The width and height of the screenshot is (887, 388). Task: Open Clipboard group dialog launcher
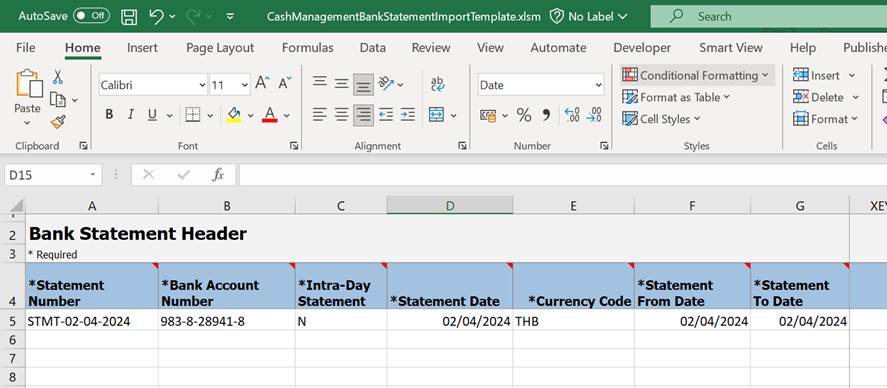pyautogui.click(x=84, y=146)
